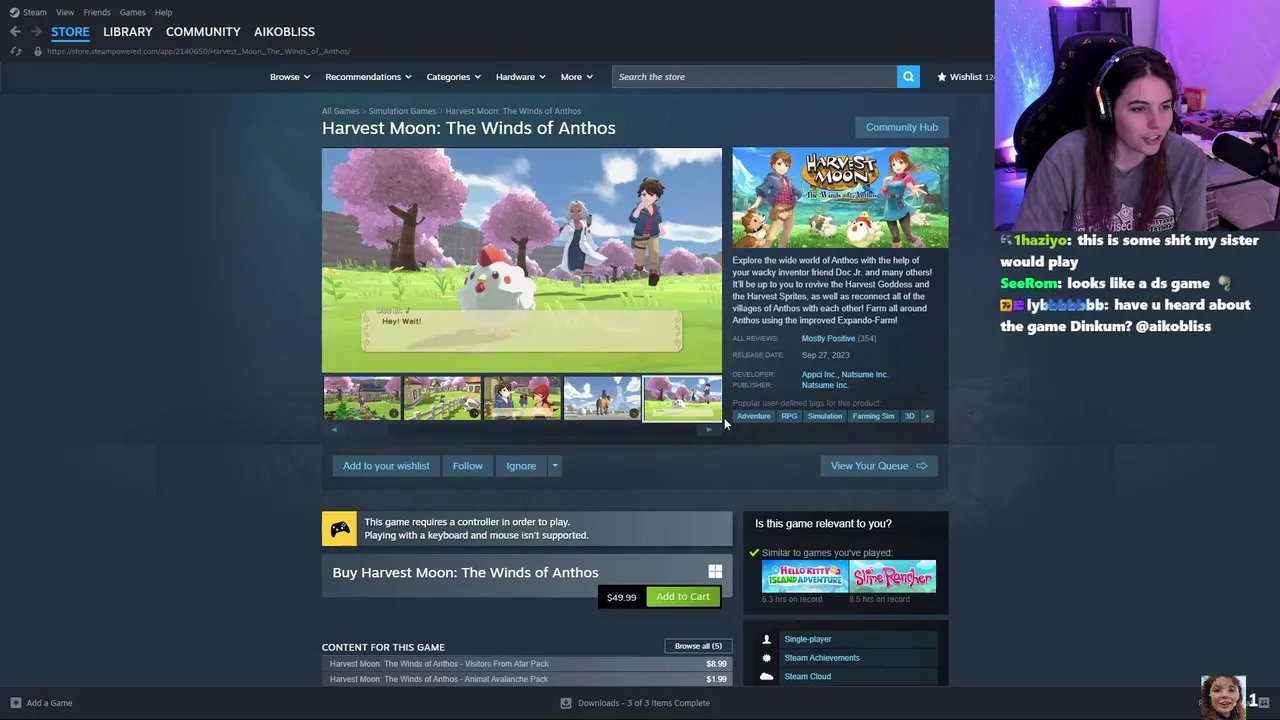Open the Visitors From Afar Pack DLC
This screenshot has width=1280, height=720.
527,664
